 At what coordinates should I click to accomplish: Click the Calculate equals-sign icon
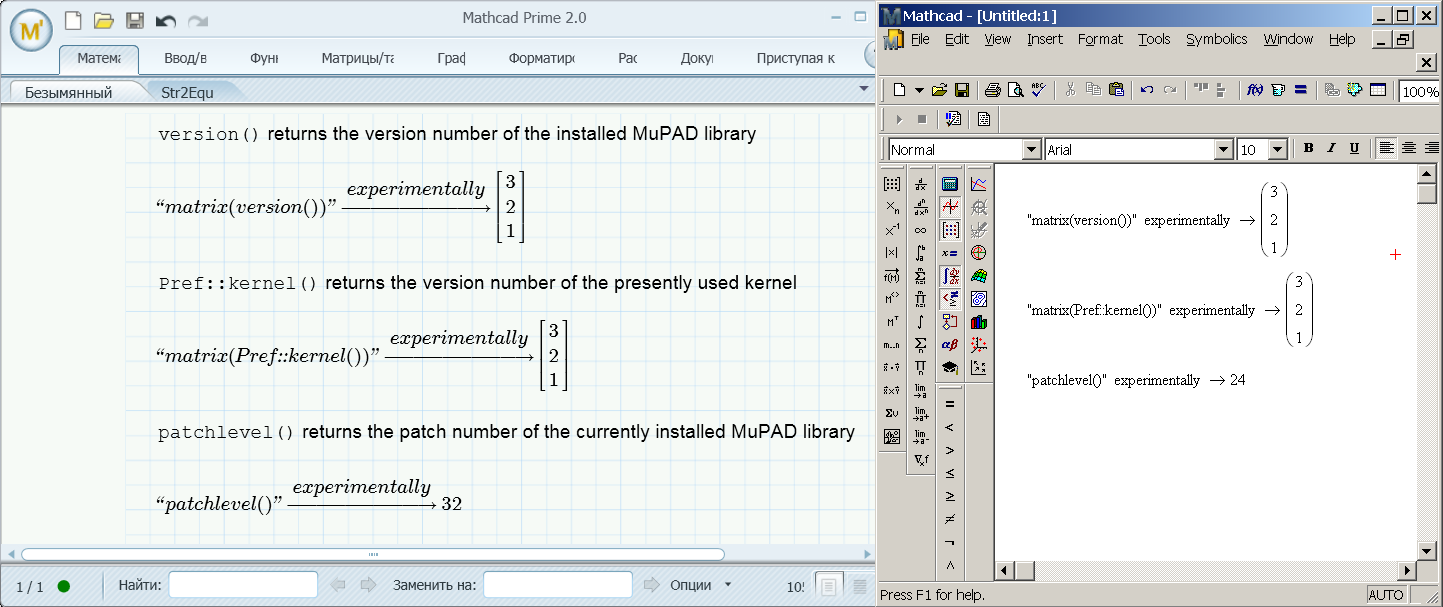(x=1300, y=90)
